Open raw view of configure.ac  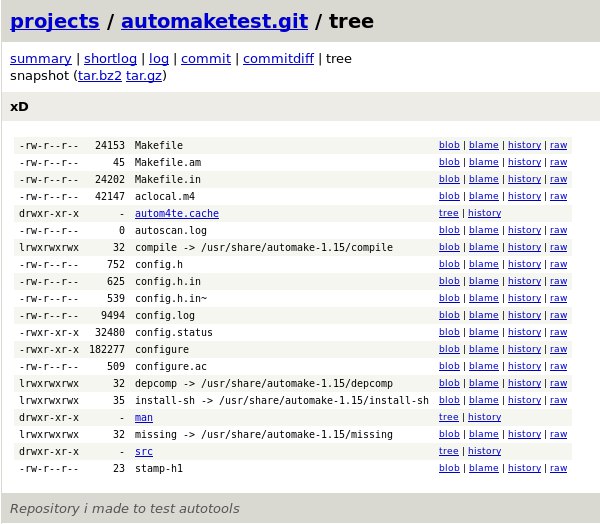click(558, 366)
